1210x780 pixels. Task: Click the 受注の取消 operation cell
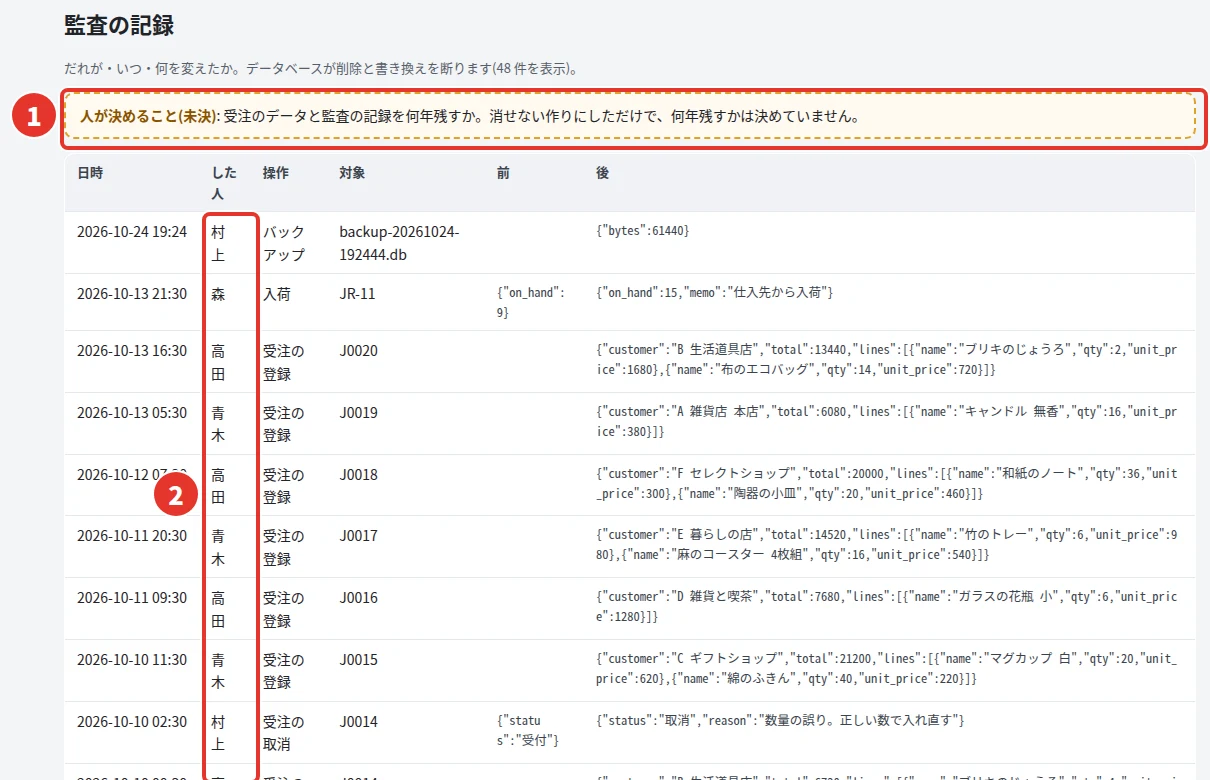click(283, 733)
